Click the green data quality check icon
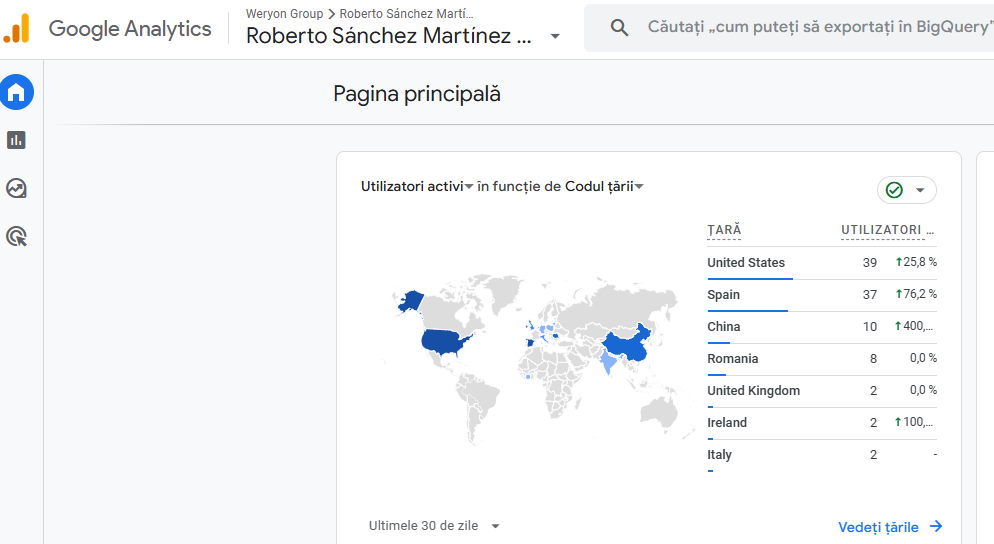 [x=894, y=190]
